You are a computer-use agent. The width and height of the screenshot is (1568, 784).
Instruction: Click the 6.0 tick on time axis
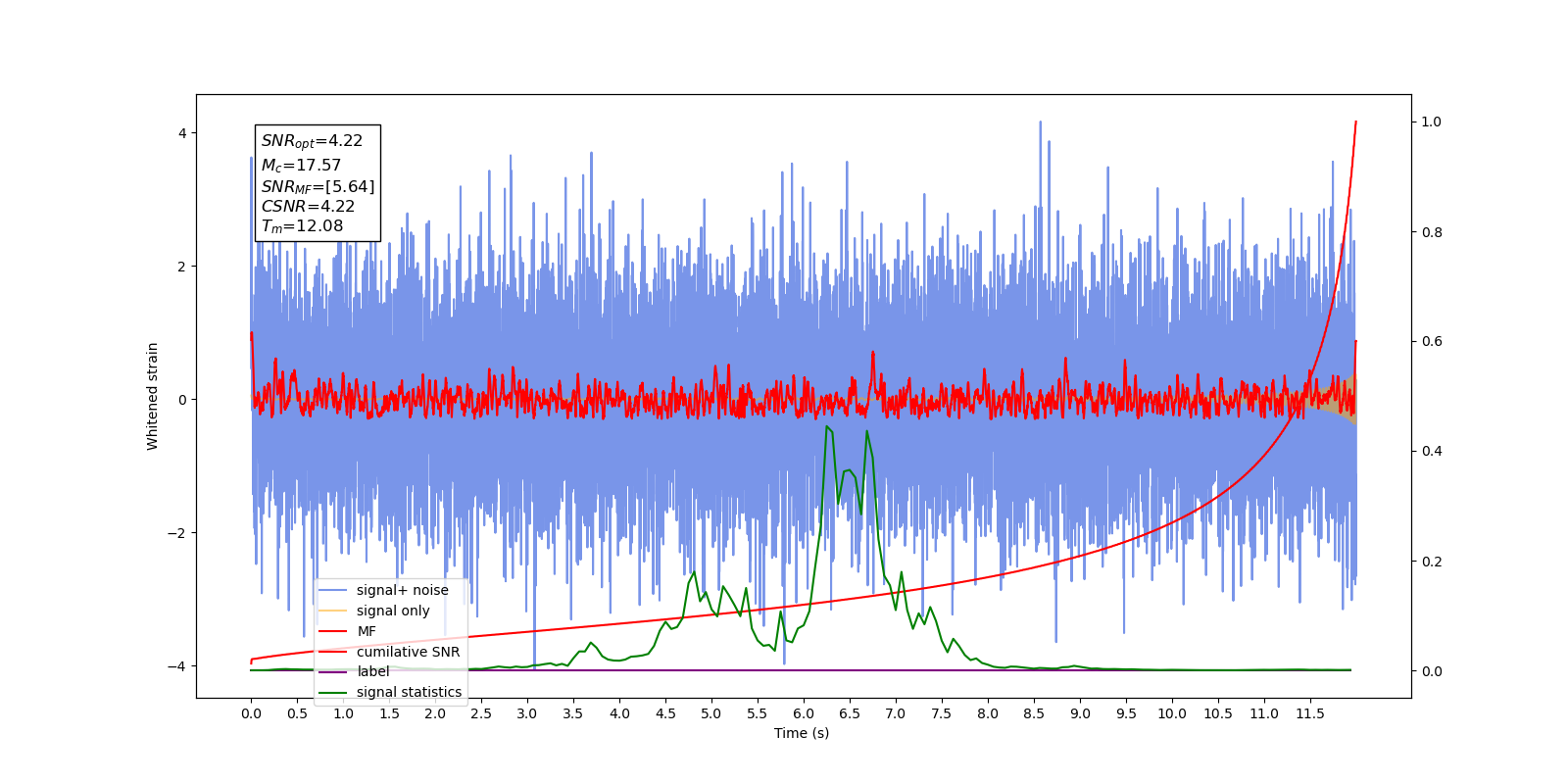pos(804,713)
